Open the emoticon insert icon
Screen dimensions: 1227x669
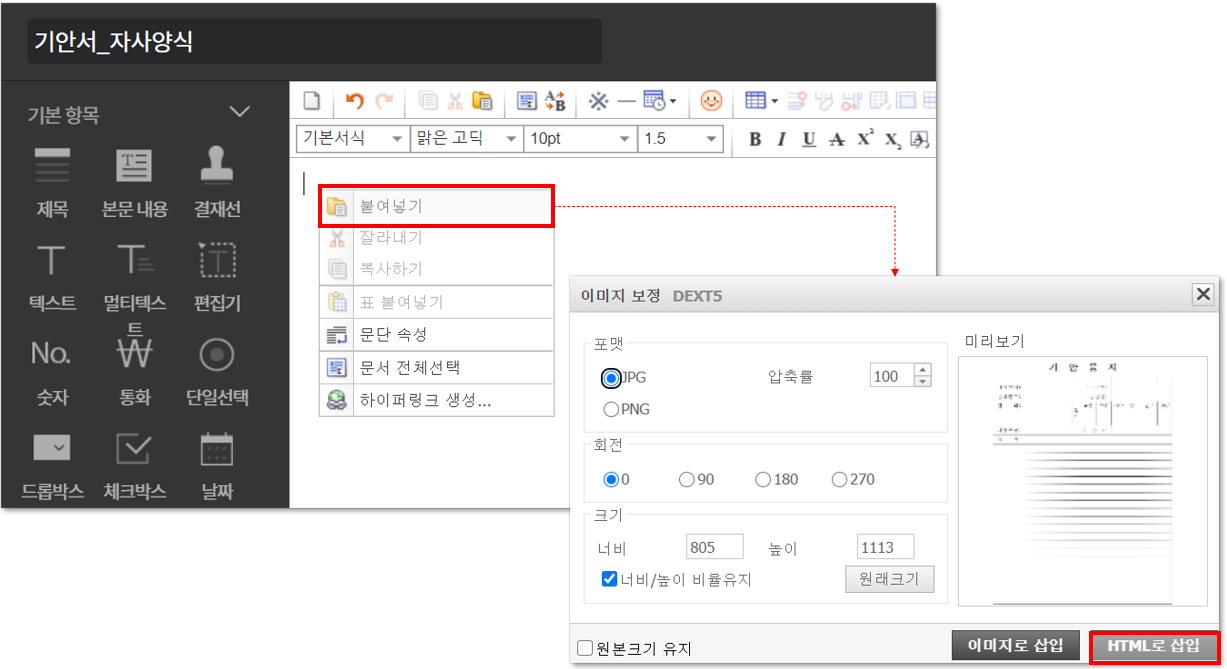point(710,101)
